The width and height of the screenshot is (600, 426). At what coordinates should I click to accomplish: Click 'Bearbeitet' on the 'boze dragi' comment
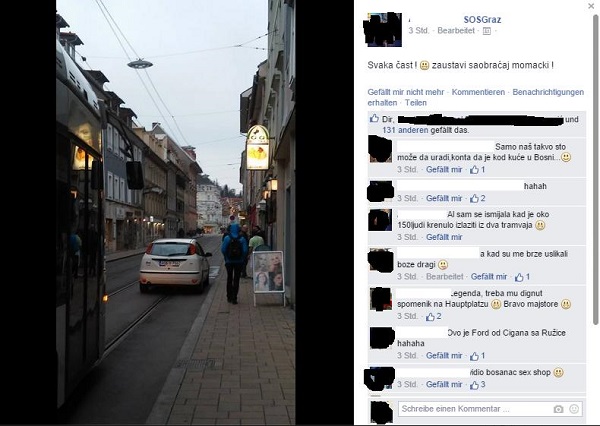click(445, 276)
